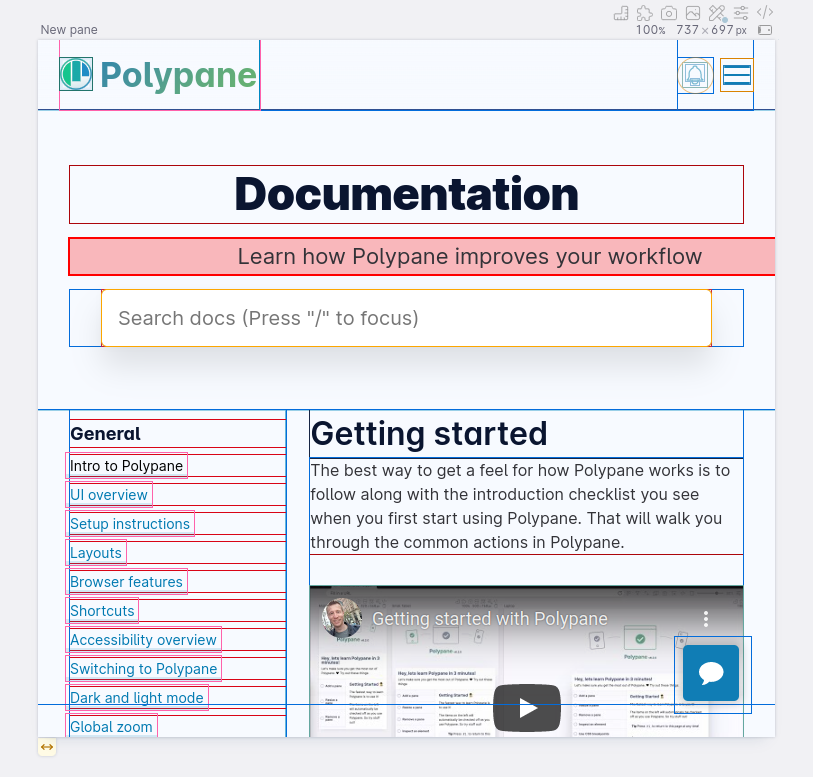Open notifications with the bell icon
The width and height of the screenshot is (813, 777).
pos(695,75)
